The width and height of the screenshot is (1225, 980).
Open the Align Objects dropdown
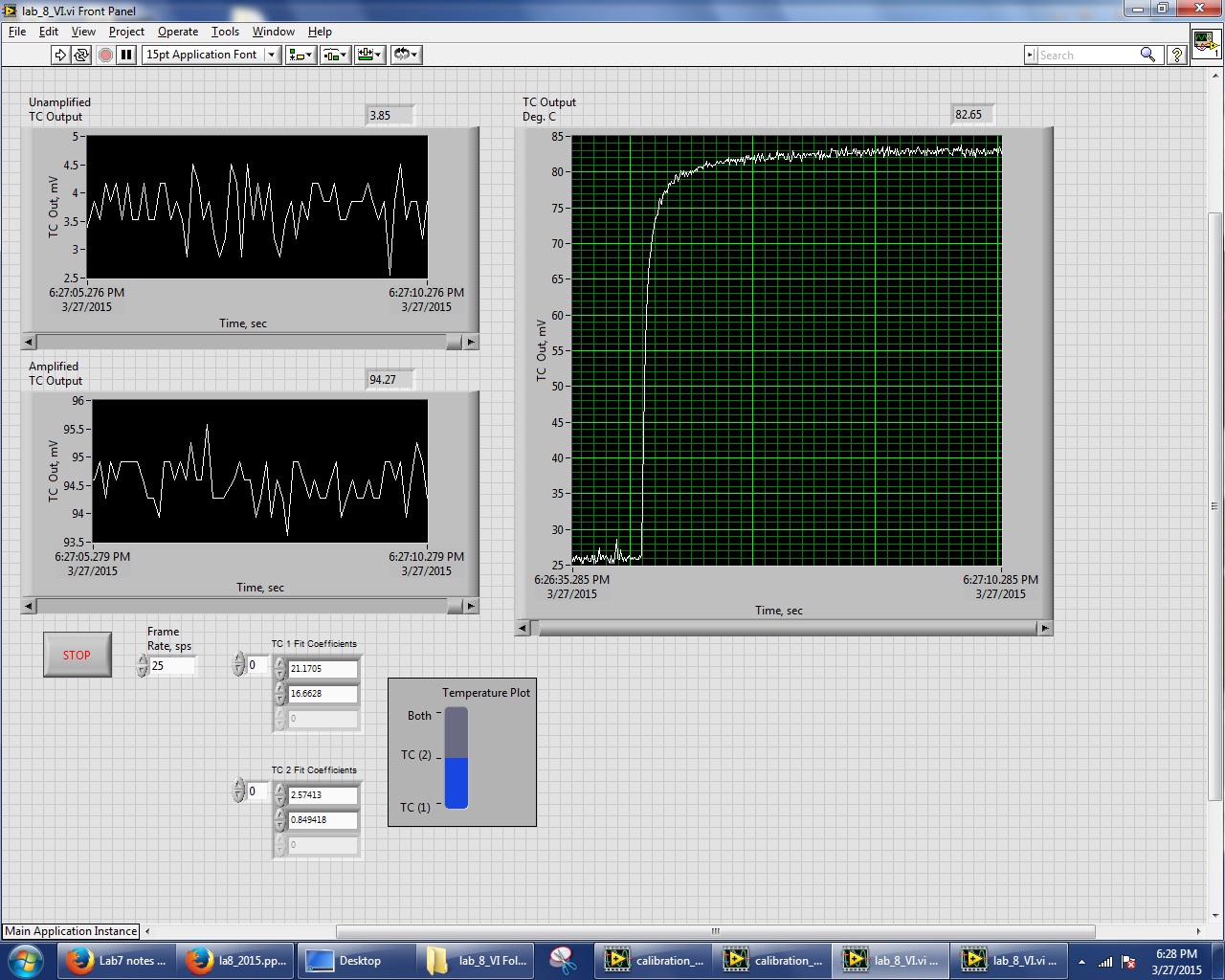301,55
